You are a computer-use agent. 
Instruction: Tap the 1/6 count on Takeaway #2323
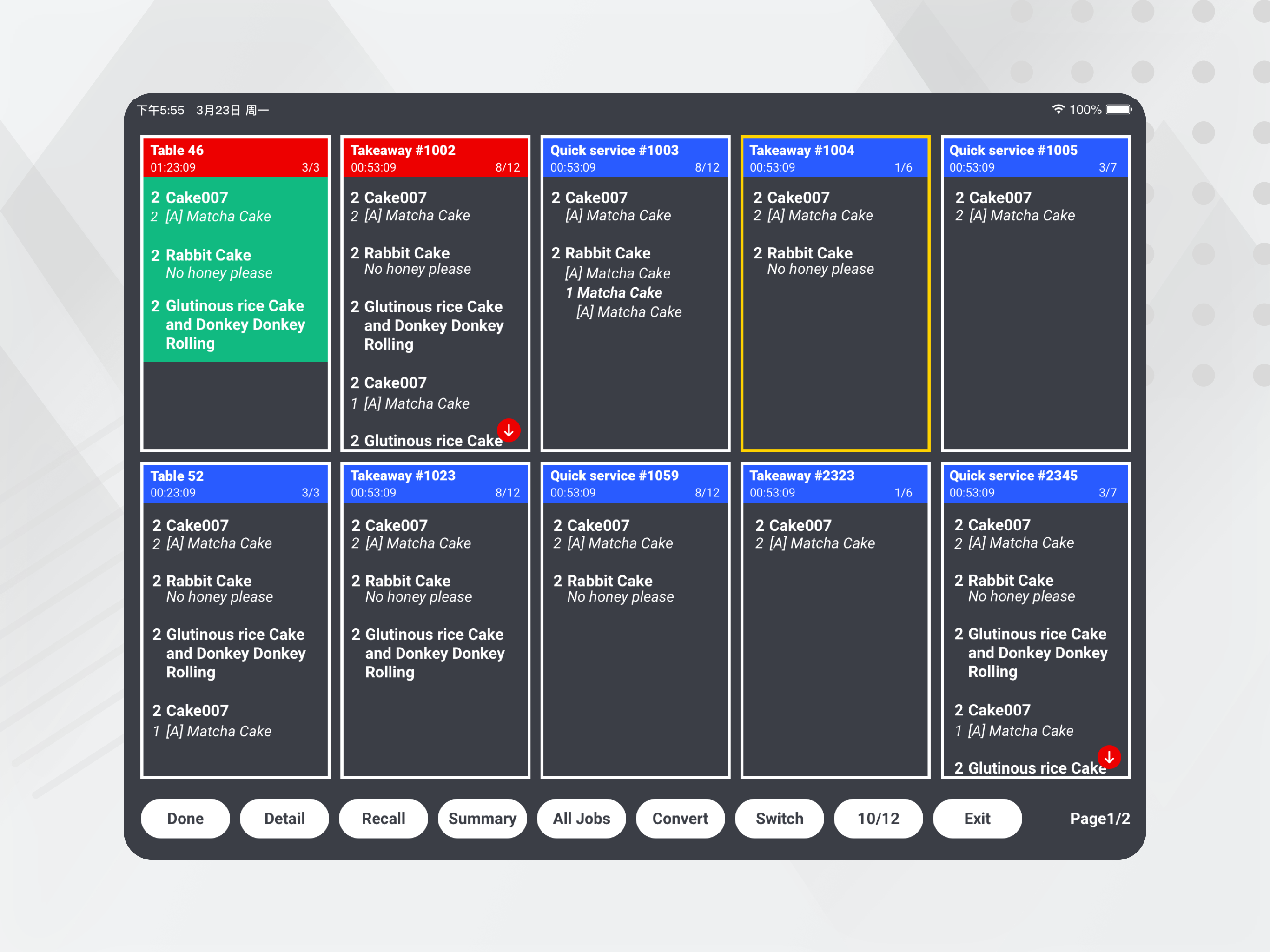click(903, 493)
